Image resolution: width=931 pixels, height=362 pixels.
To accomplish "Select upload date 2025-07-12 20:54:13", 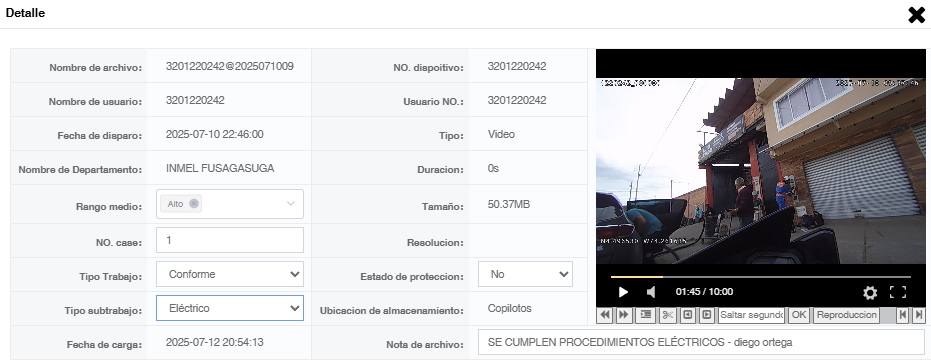I will click(x=214, y=342).
